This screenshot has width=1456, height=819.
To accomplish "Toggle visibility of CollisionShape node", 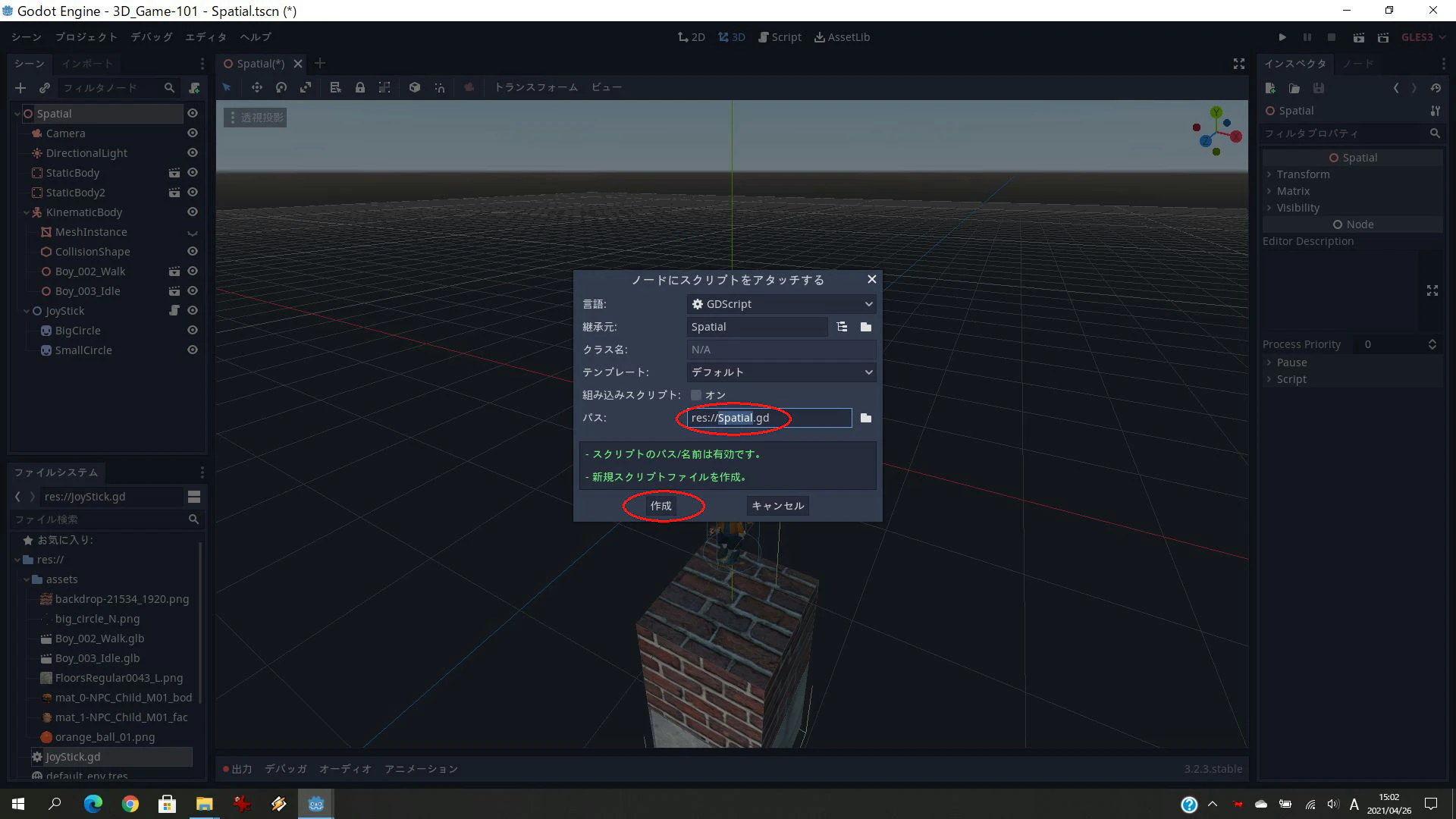I will (193, 251).
